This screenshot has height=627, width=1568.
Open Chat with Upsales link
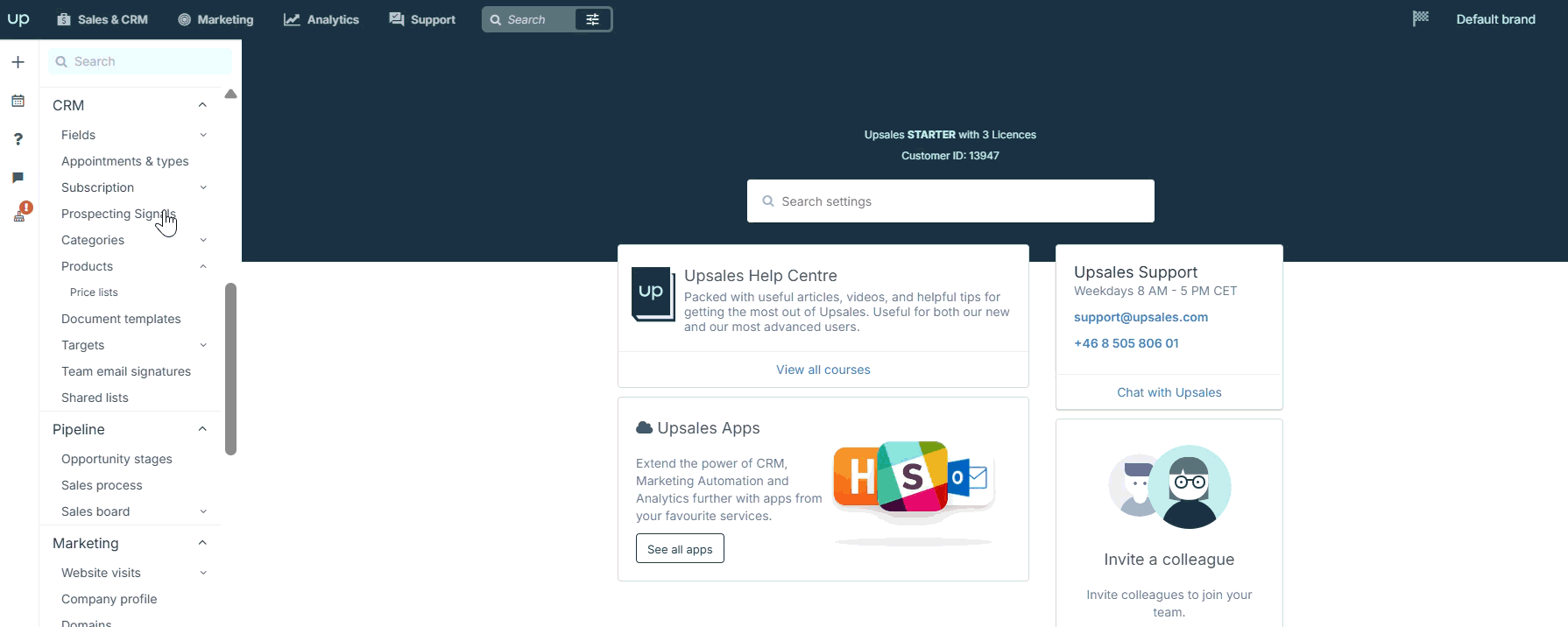coord(1169,392)
